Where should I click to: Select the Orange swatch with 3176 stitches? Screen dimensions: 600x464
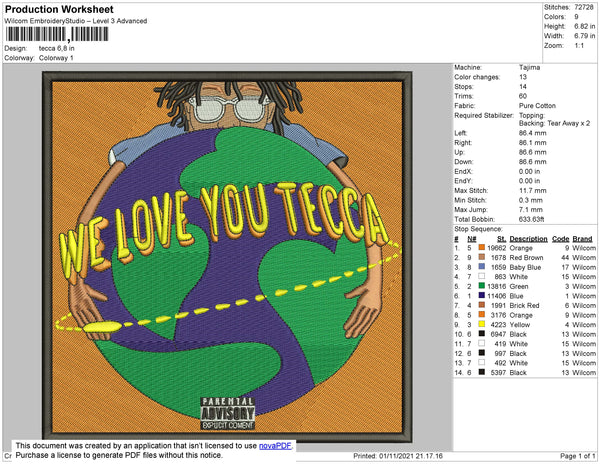pos(482,315)
